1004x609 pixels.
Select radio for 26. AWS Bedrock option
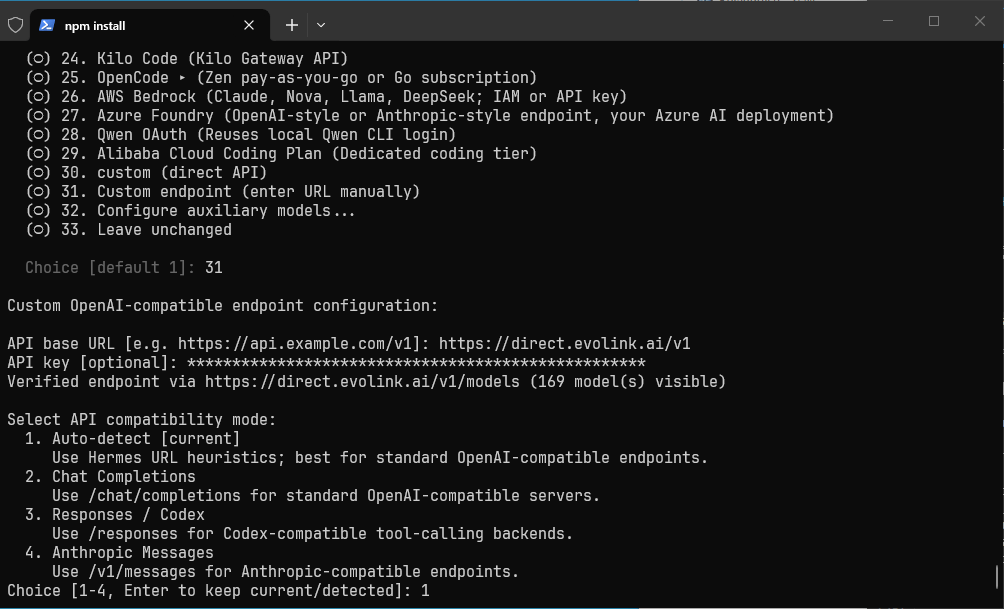click(38, 97)
